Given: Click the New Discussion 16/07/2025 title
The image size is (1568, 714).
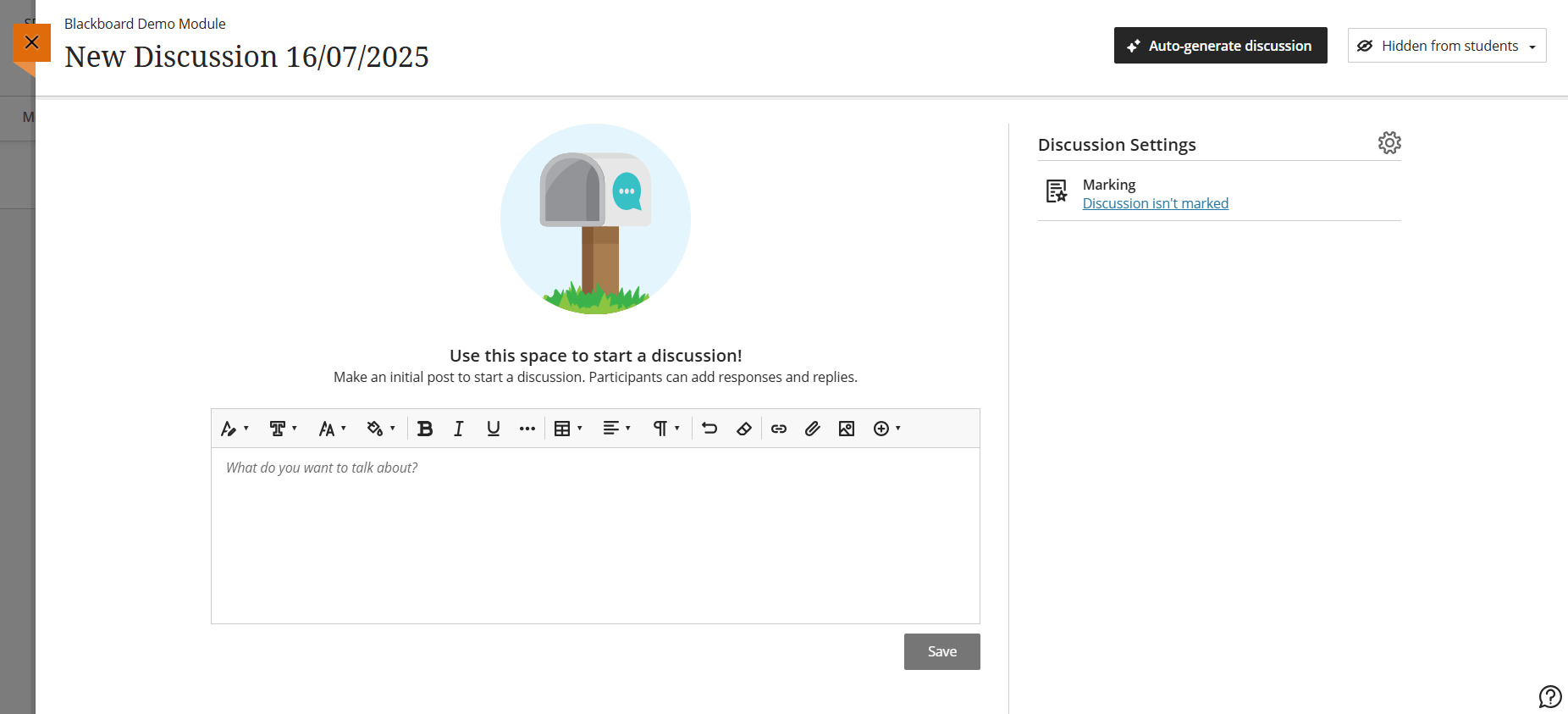Looking at the screenshot, I should click(246, 57).
